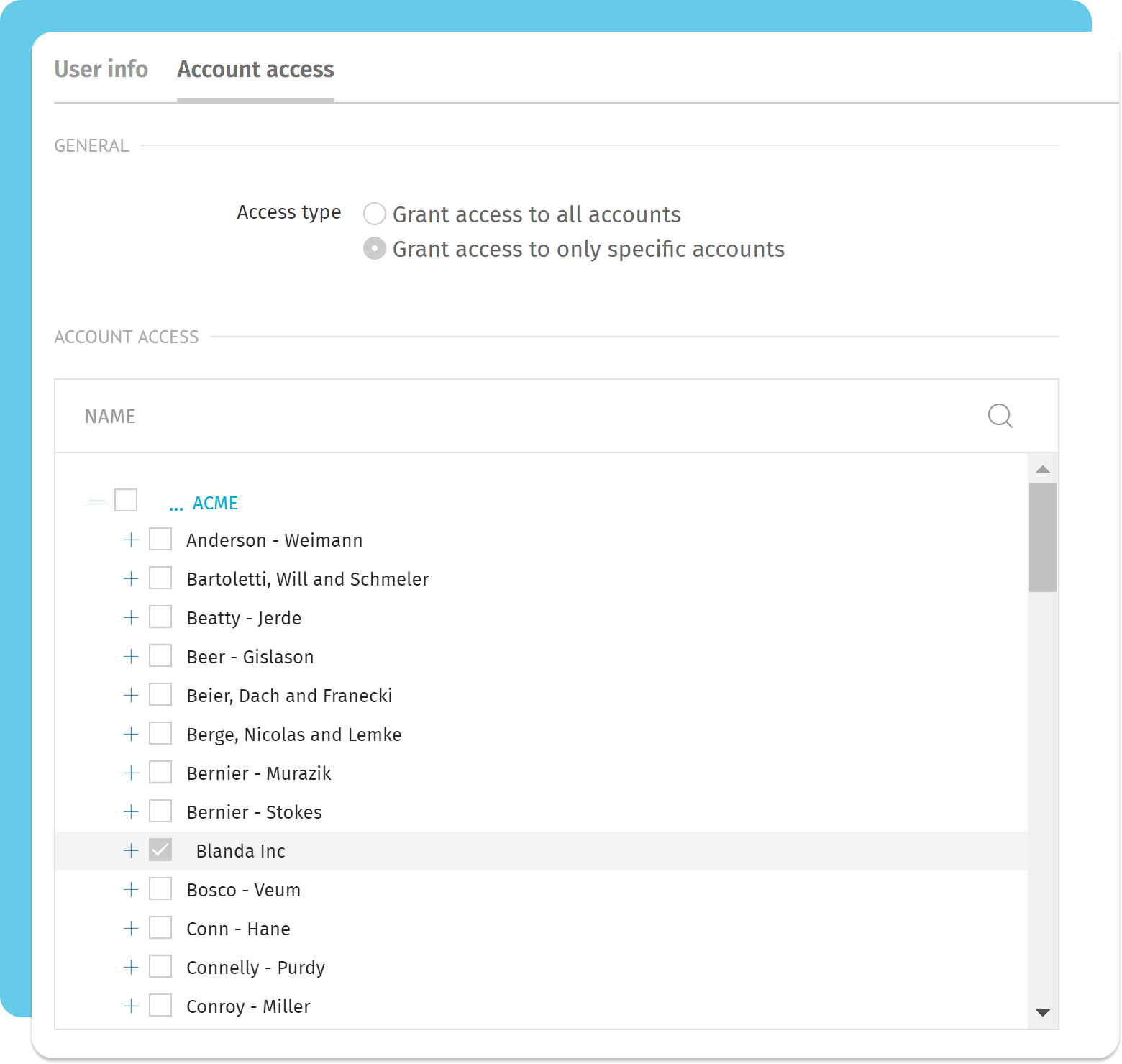Expand the Bernier - Stokes node
Viewport: 1122px width, 1064px height.
[131, 811]
